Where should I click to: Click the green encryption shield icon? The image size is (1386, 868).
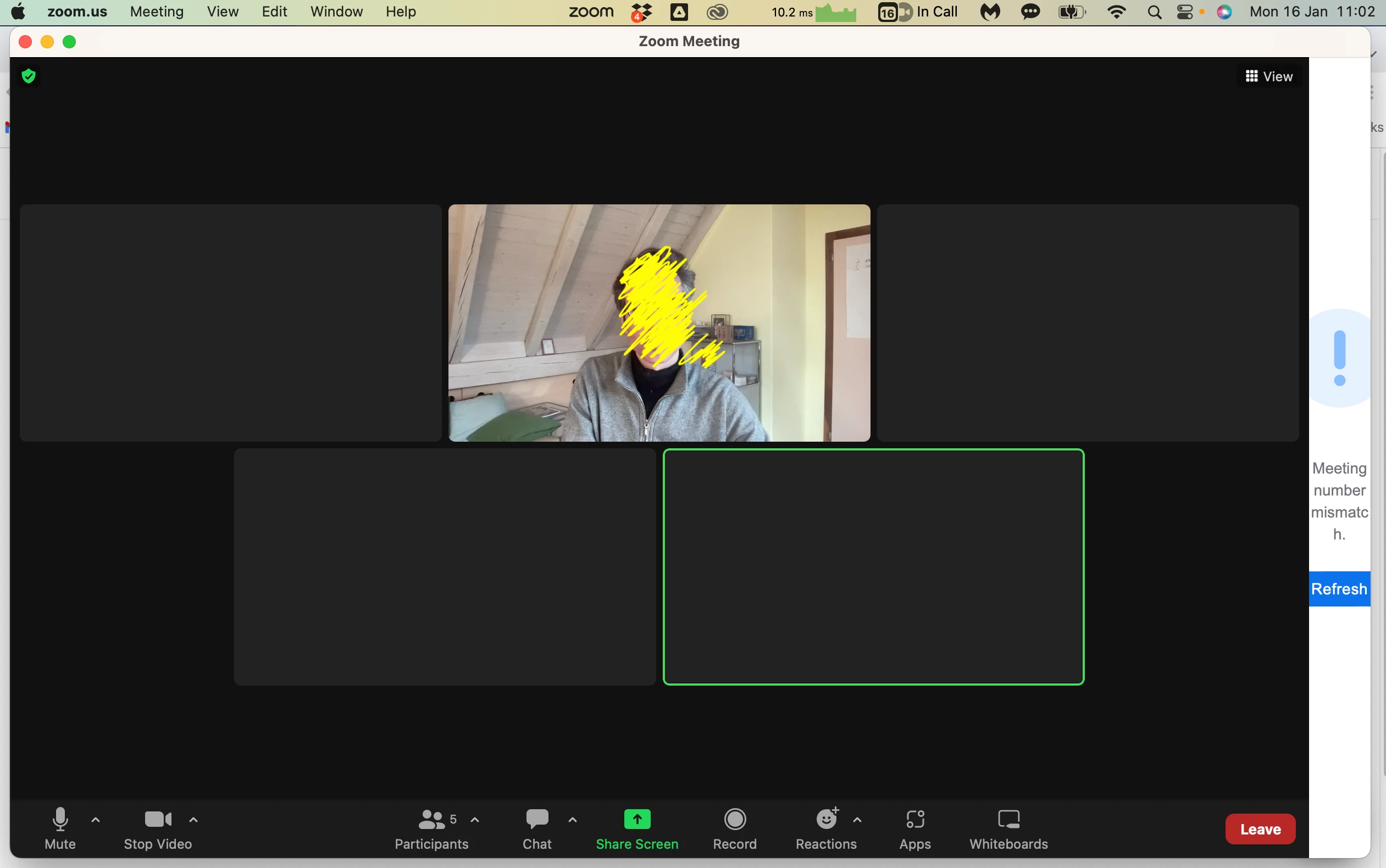point(29,76)
